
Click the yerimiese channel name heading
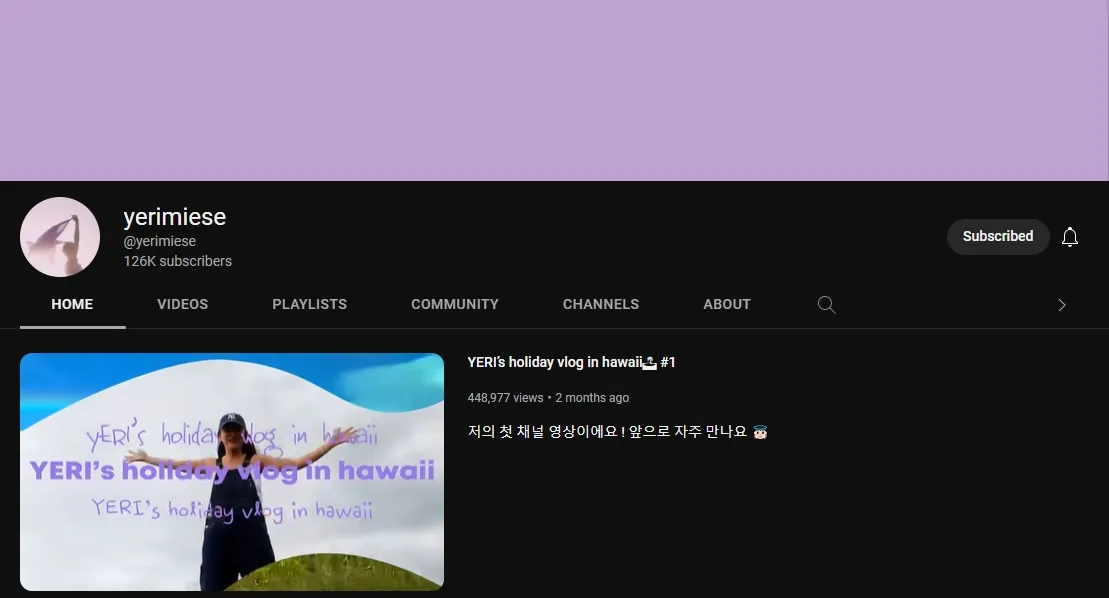[x=175, y=217]
